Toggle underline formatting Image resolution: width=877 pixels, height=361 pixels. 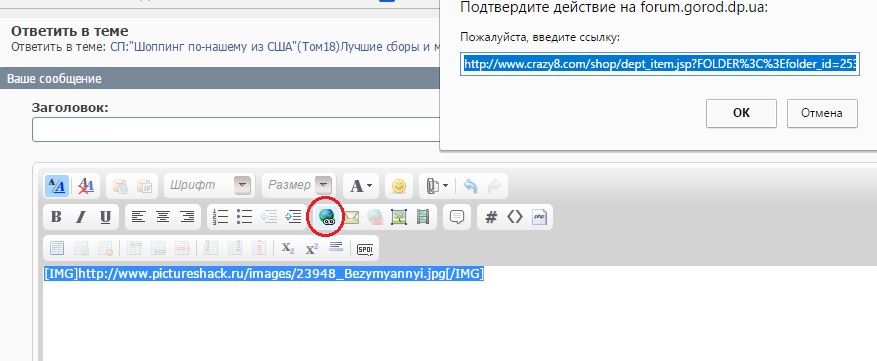(x=106, y=217)
